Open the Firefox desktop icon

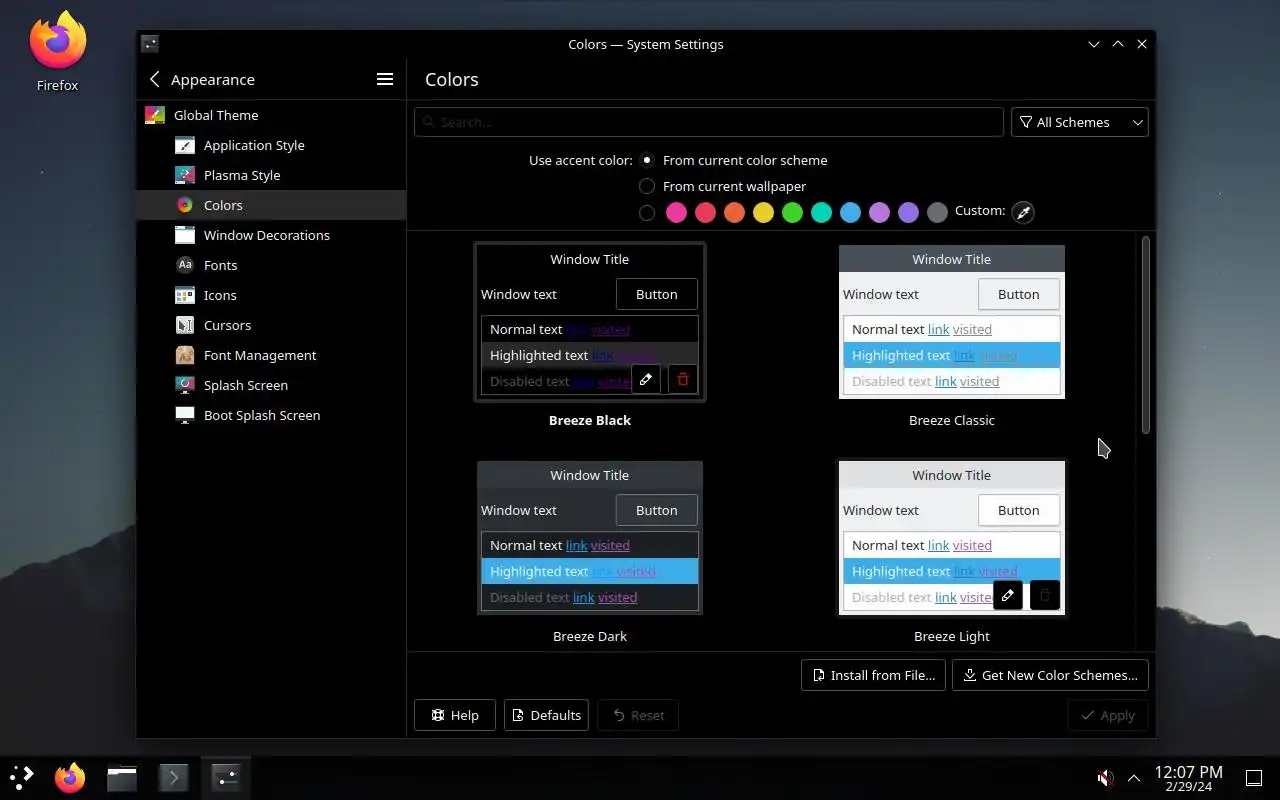coord(58,52)
